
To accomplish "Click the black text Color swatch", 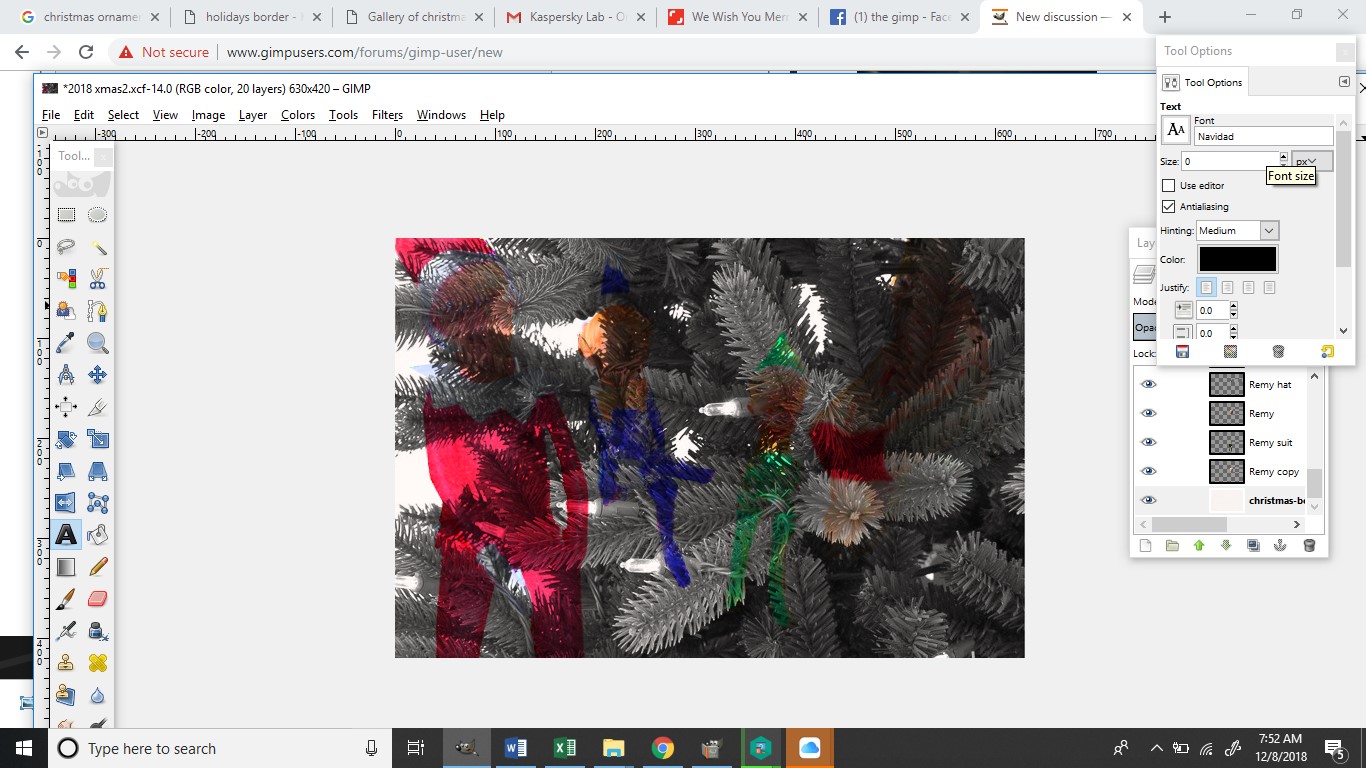I will tap(1238, 259).
